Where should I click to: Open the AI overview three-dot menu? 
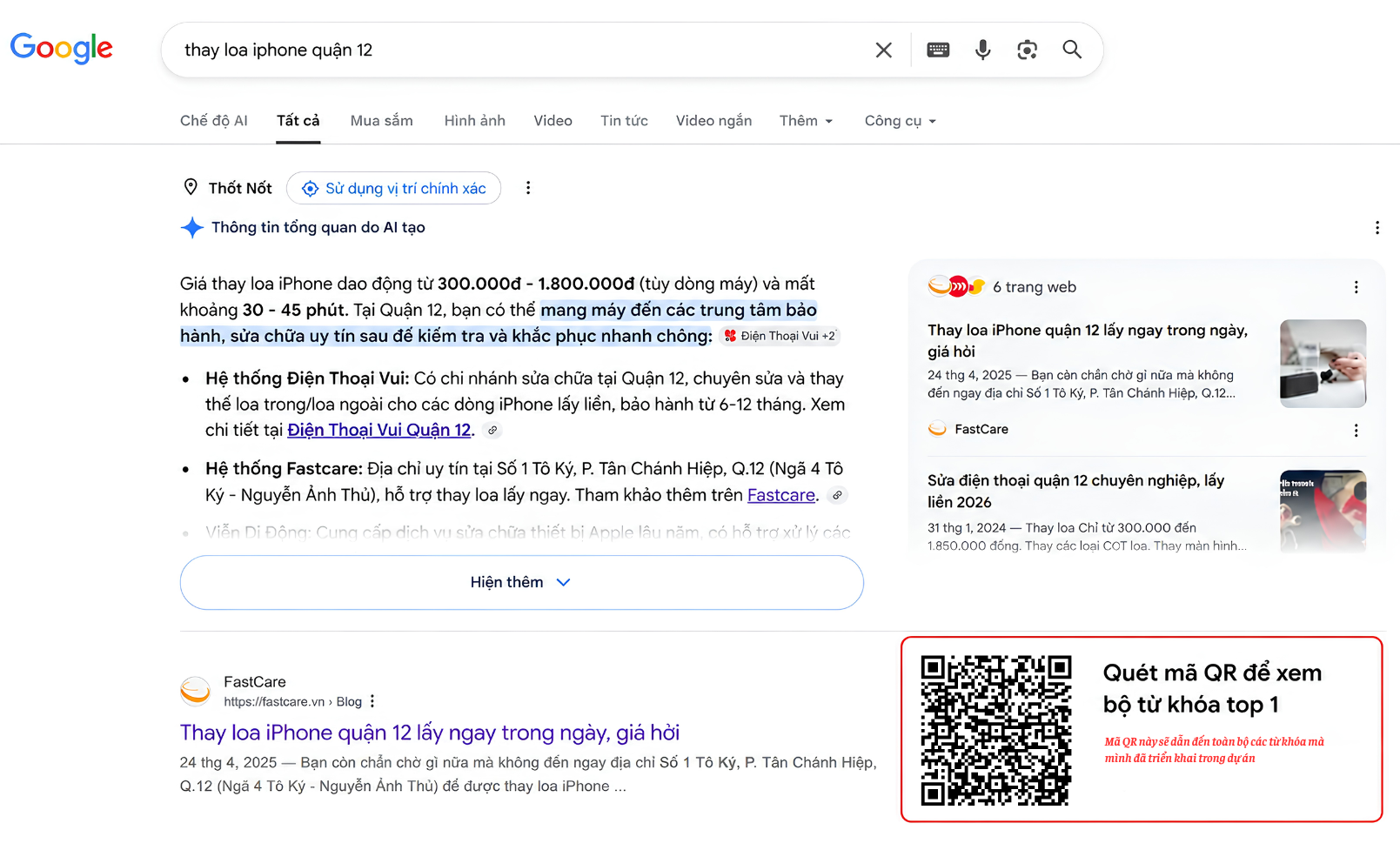(1377, 228)
